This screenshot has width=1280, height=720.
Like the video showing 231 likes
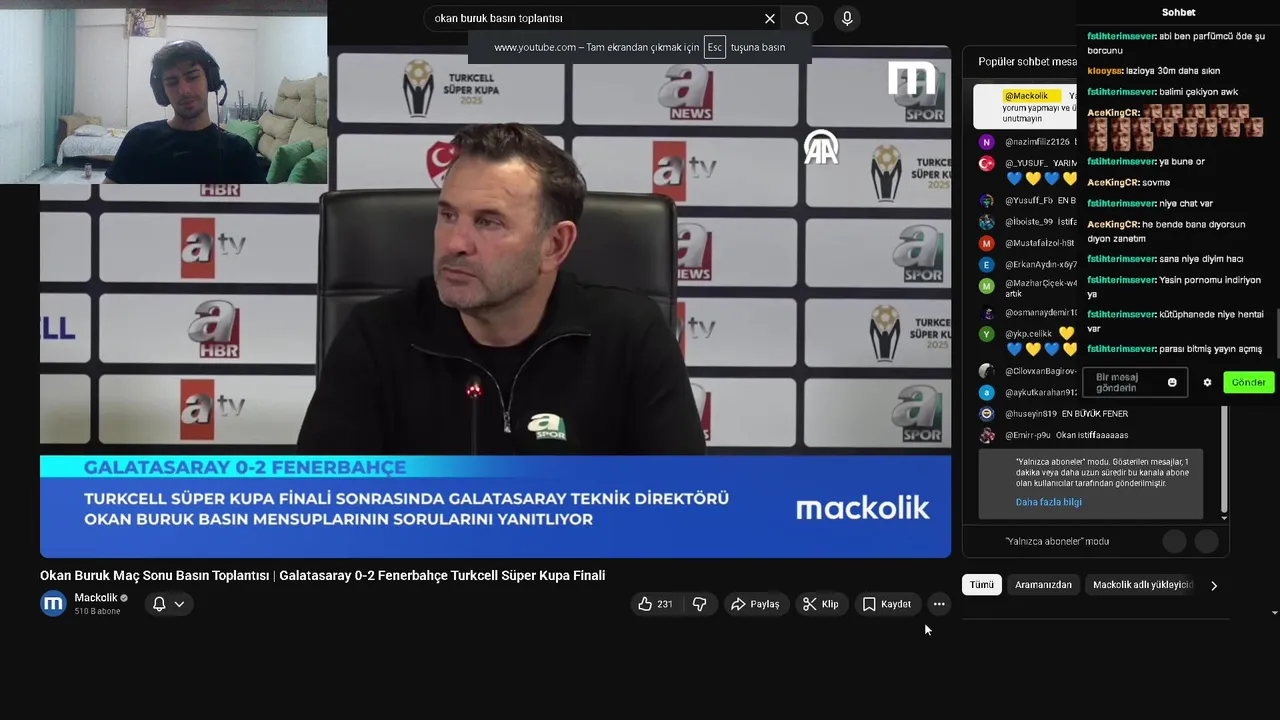[x=656, y=604]
